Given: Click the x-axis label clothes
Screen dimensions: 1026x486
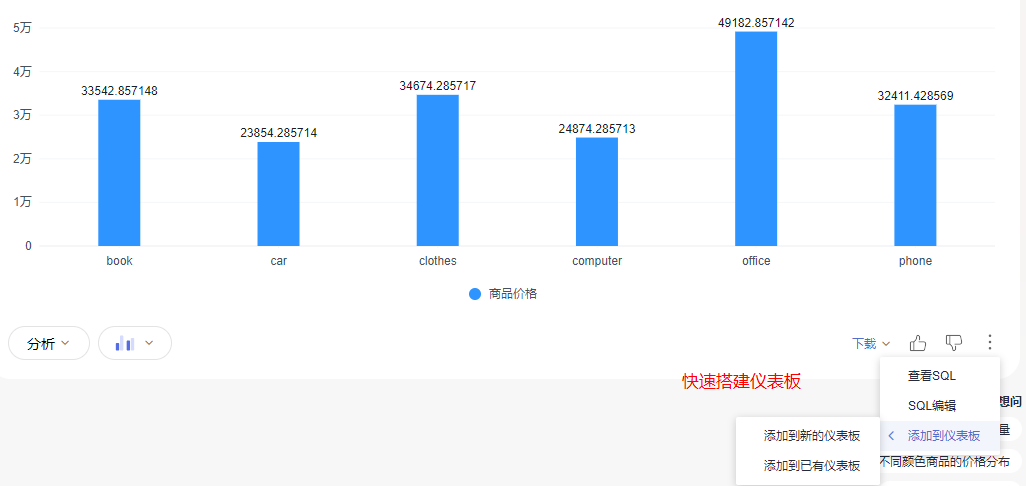Looking at the screenshot, I should (x=438, y=261).
